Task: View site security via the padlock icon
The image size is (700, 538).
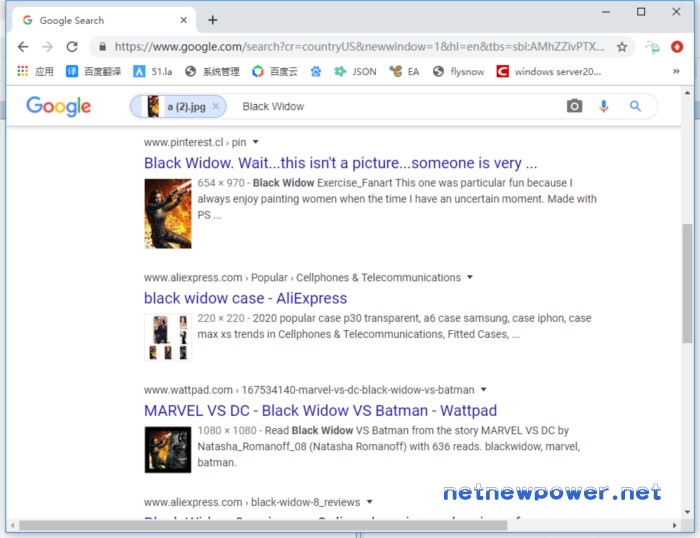Action: coord(103,46)
